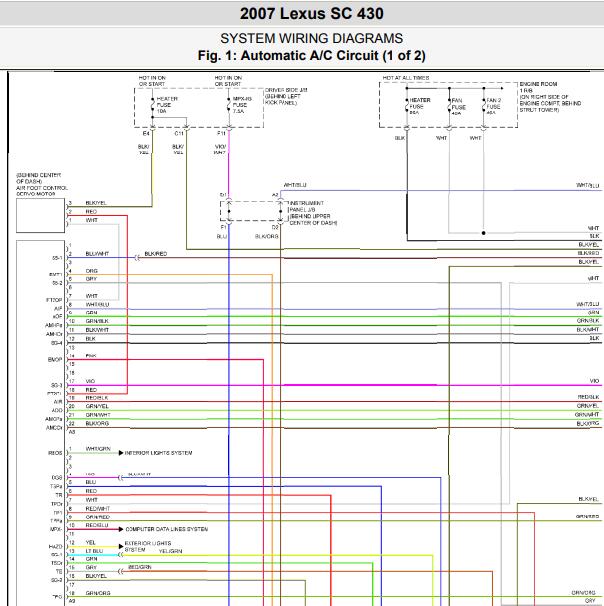Click the 'SYSTEM WIRING DIAGRAMS' heading
This screenshot has width=604, height=606.
pyautogui.click(x=311, y=38)
